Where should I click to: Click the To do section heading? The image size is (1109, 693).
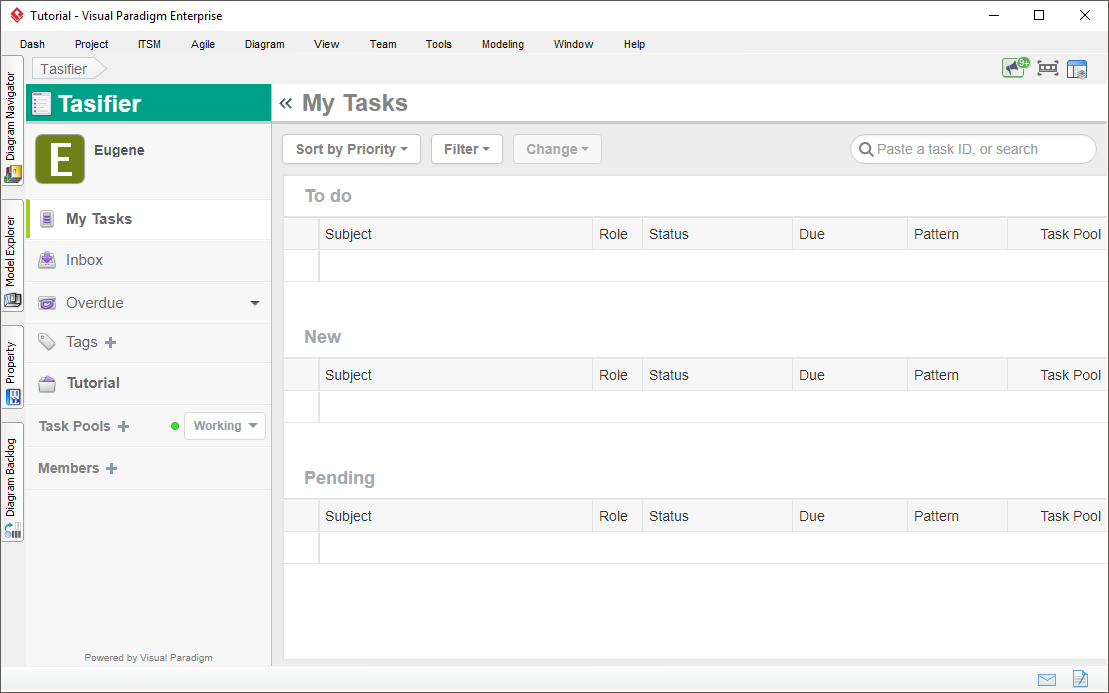click(x=328, y=196)
